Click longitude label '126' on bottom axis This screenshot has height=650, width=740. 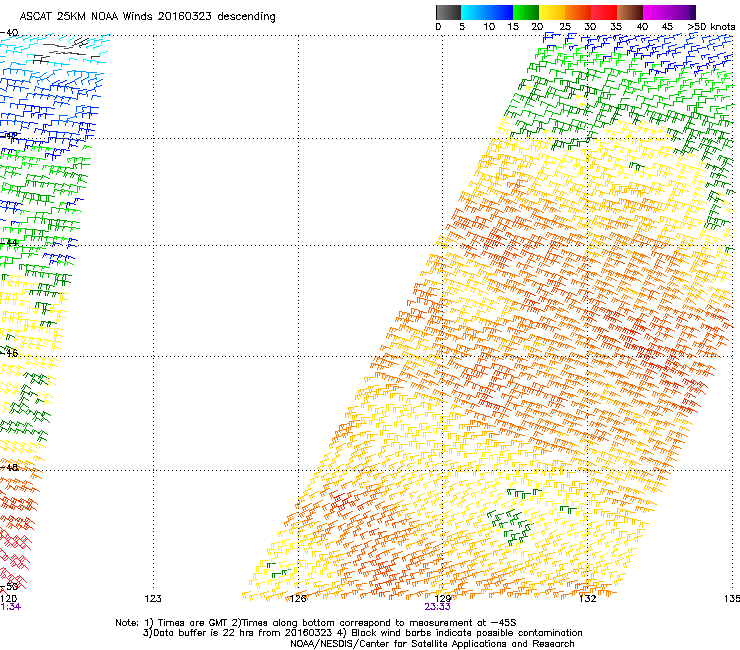pos(298,599)
